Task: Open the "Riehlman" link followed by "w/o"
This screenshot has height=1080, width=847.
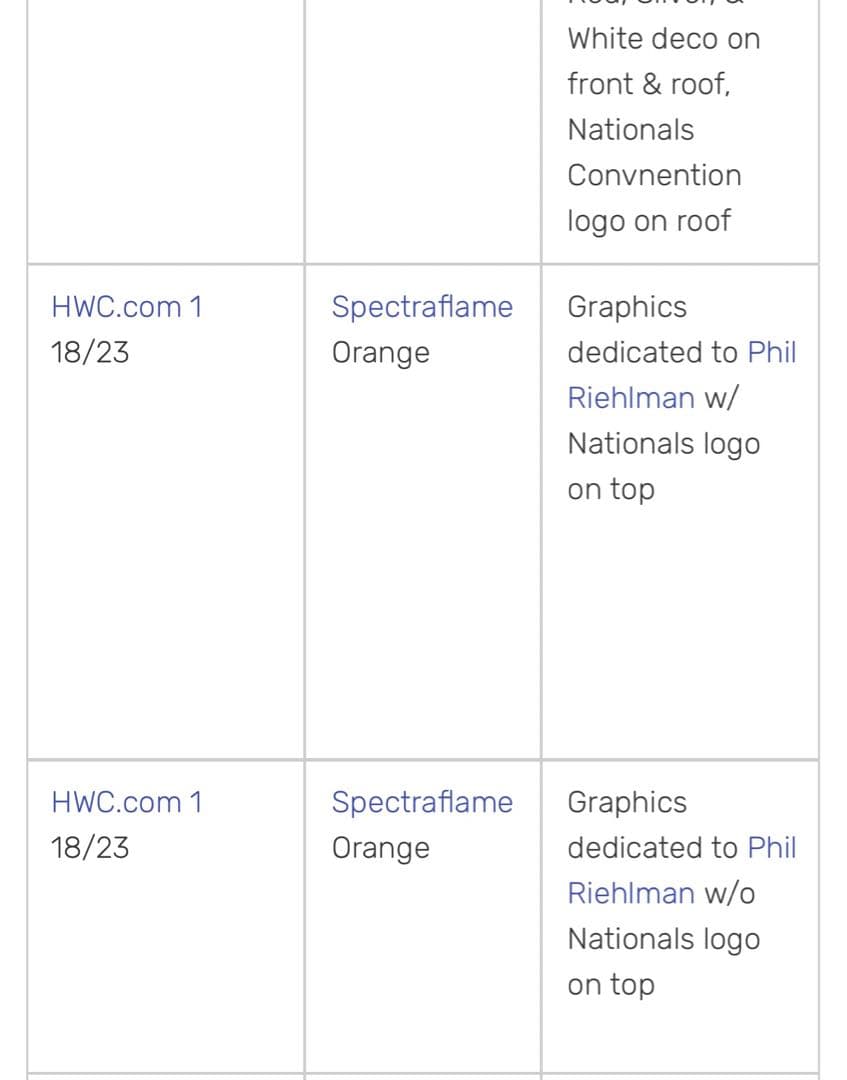Action: click(631, 893)
